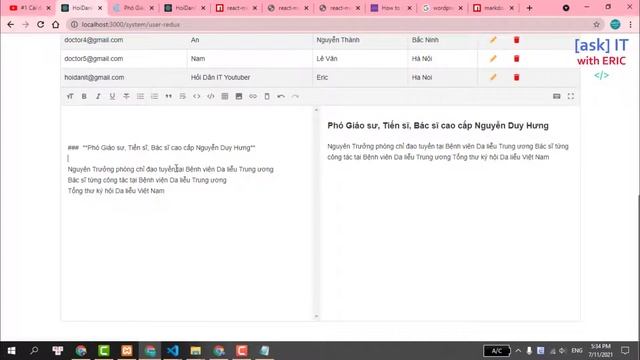Undo the last edit in editor

281,96
